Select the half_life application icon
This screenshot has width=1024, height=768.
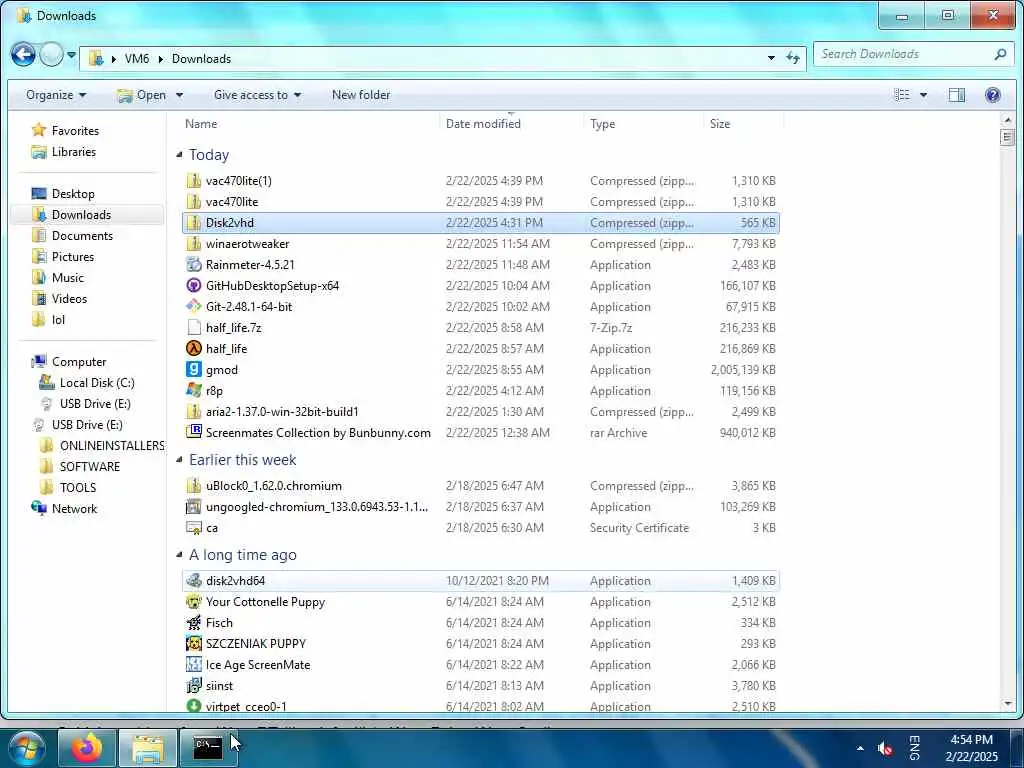[x=193, y=349]
